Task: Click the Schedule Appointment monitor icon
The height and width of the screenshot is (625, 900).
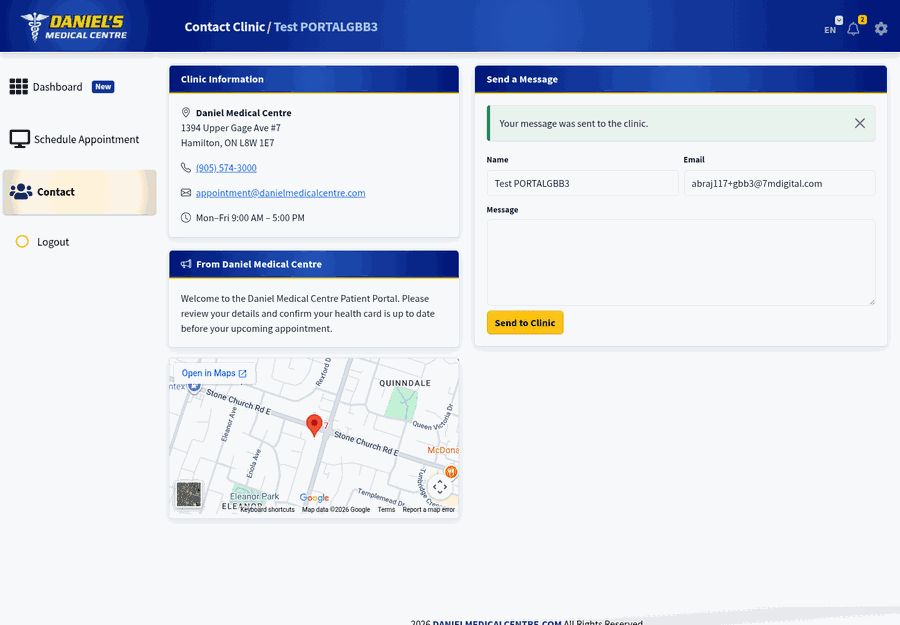Action: pos(20,139)
